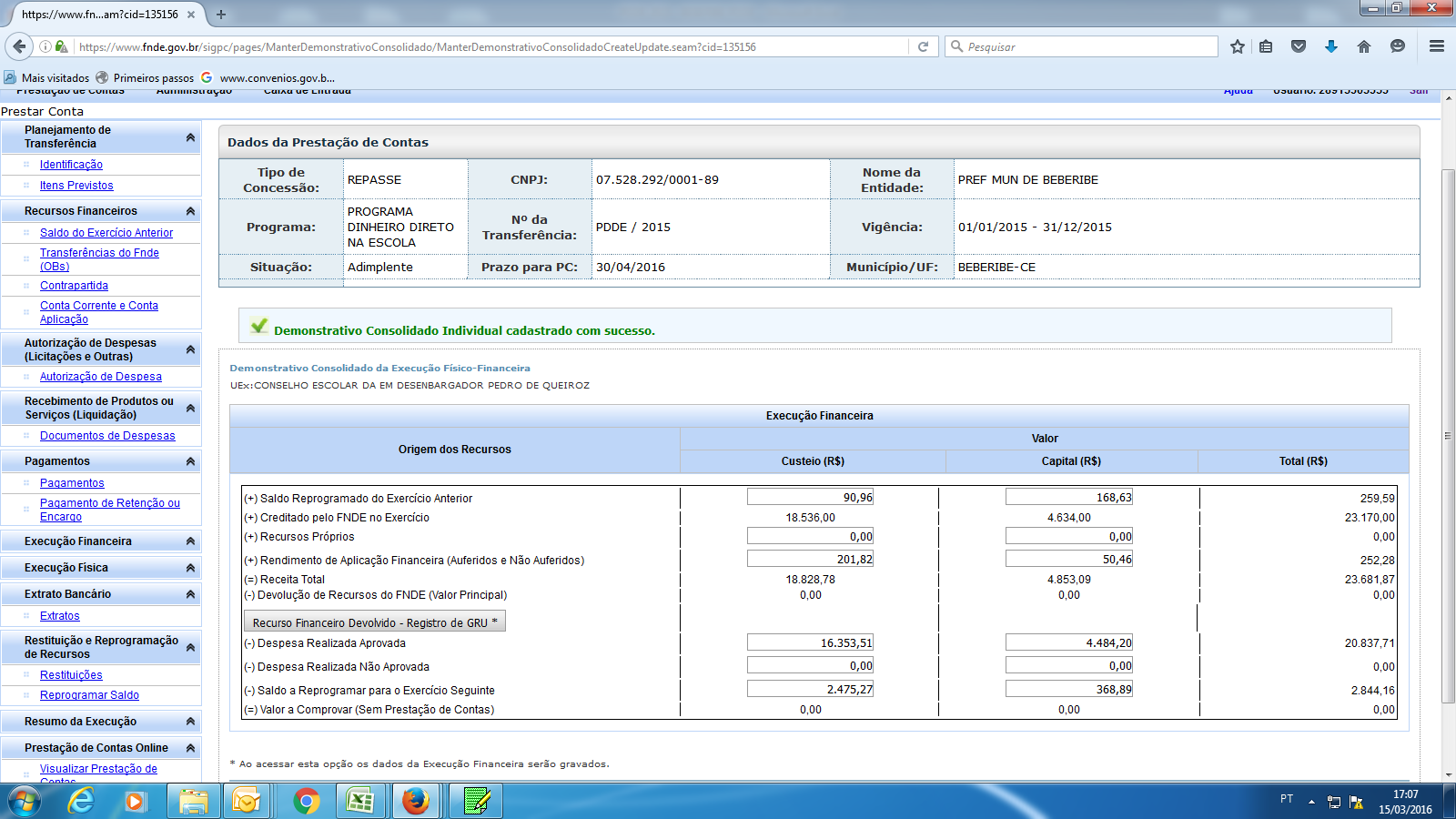
Task: Open the Primeiros passos bookmark
Action: (146, 78)
